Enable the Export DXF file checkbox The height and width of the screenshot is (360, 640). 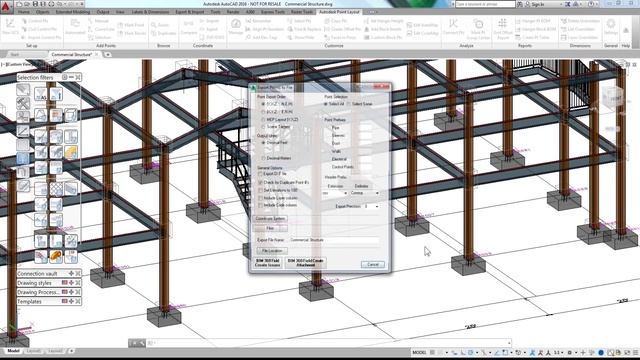pyautogui.click(x=260, y=174)
